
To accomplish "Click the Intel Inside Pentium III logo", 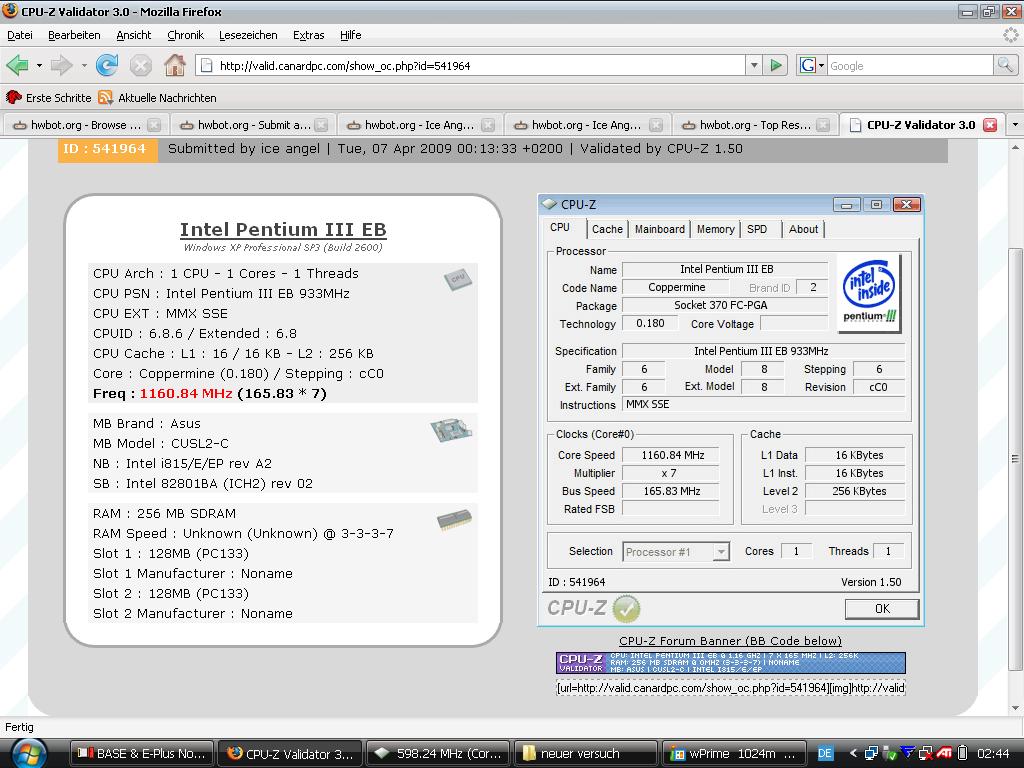I will tap(871, 292).
